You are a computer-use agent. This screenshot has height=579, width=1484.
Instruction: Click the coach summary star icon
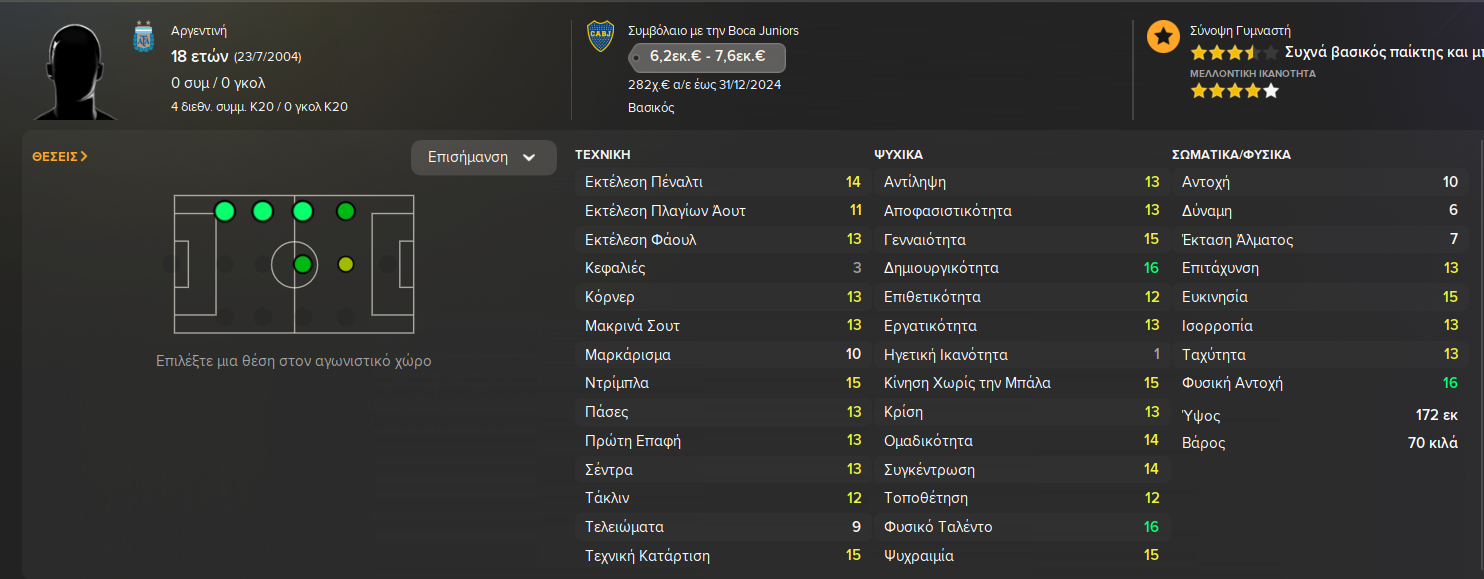tap(1162, 37)
